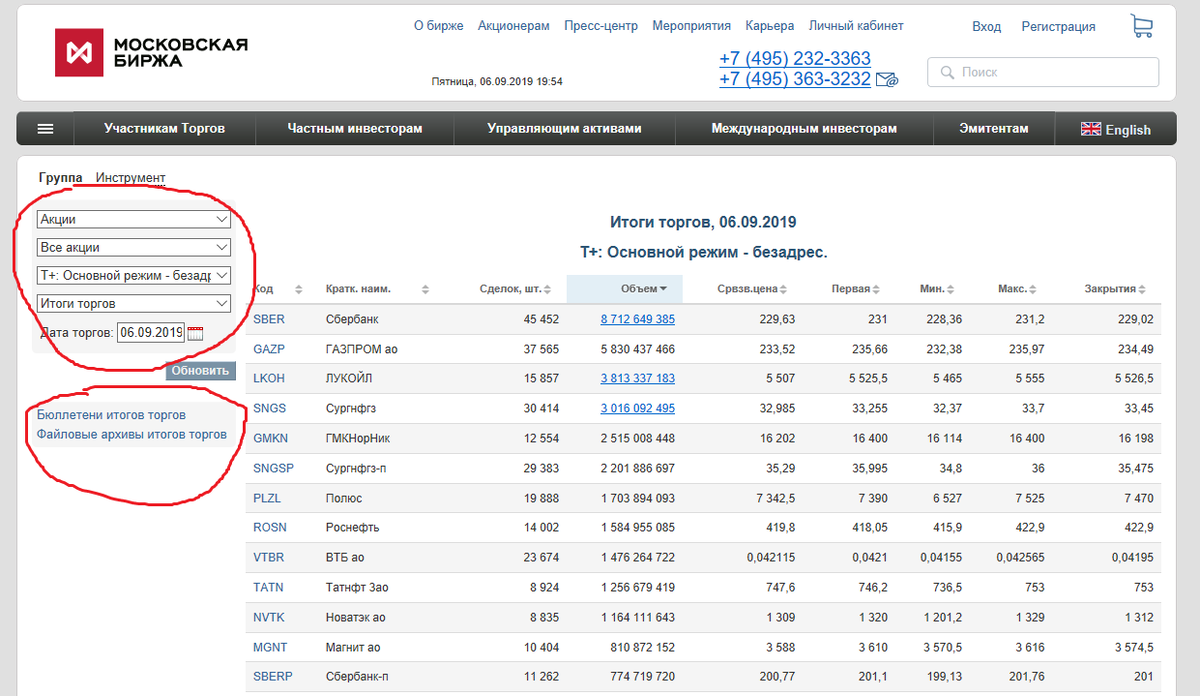The image size is (1200, 696).
Task: Open GAZP ticker link
Action: 269,349
